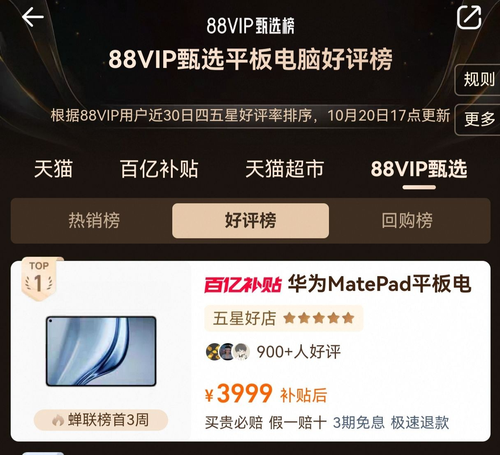Select the 热销榜 ranking toggle
The height and width of the screenshot is (455, 500).
[94, 220]
